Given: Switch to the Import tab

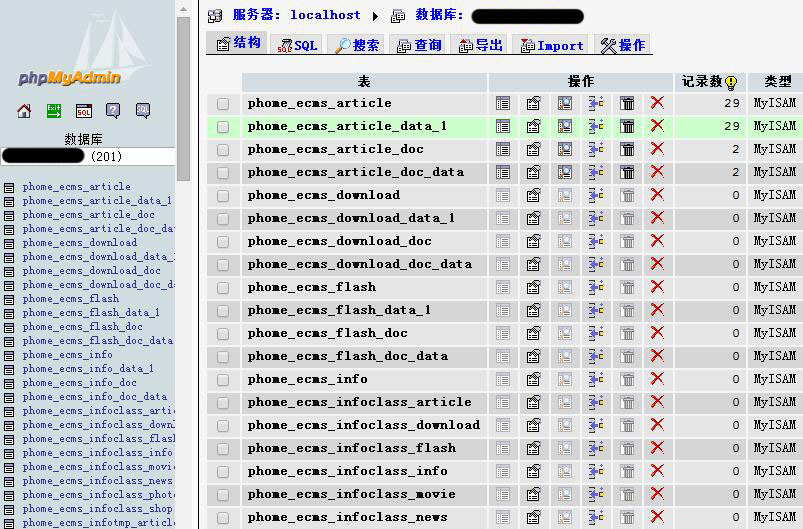Looking at the screenshot, I should click(552, 45).
